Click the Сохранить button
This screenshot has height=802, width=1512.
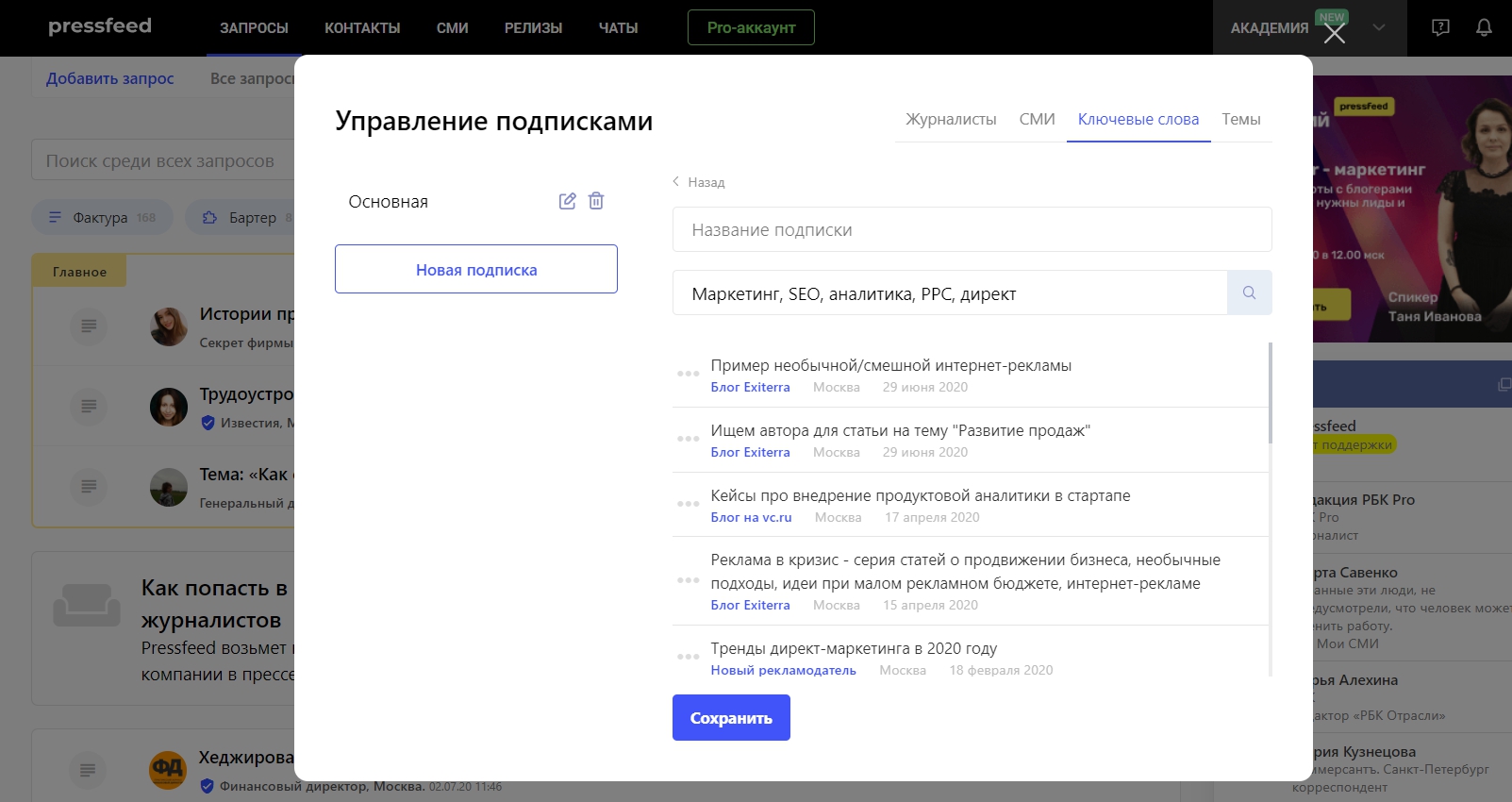731,718
